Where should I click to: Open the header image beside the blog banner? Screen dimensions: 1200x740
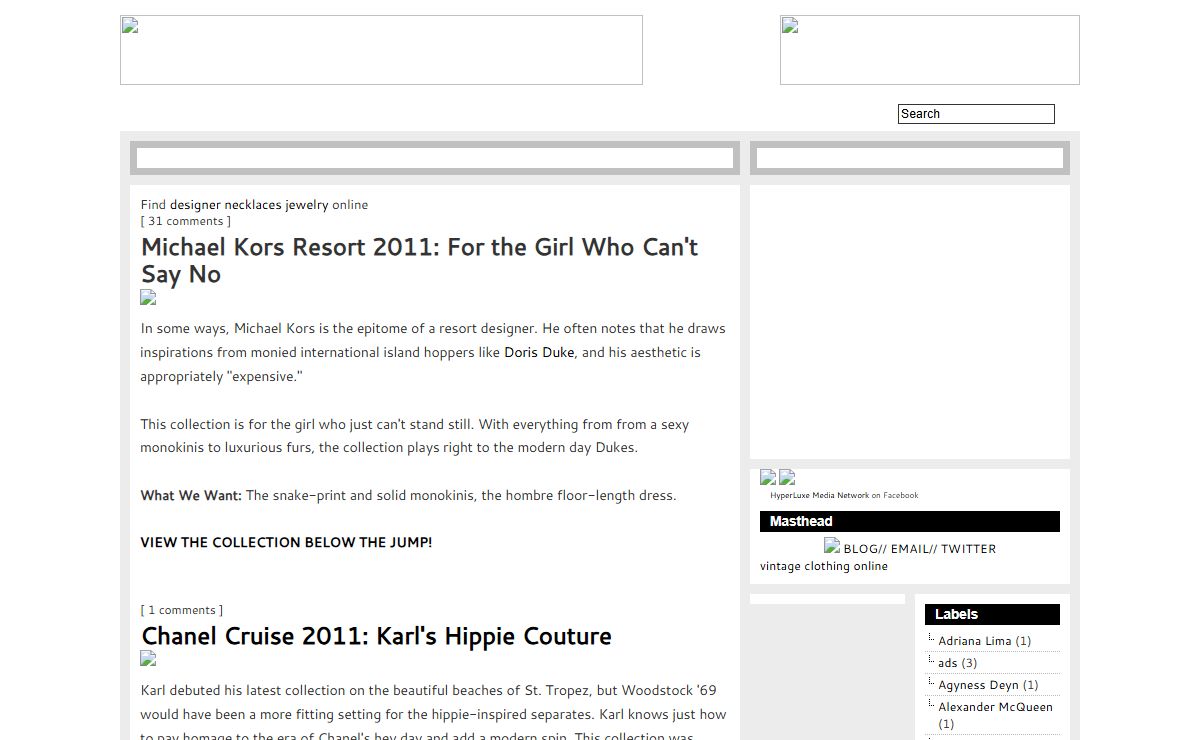(x=930, y=50)
